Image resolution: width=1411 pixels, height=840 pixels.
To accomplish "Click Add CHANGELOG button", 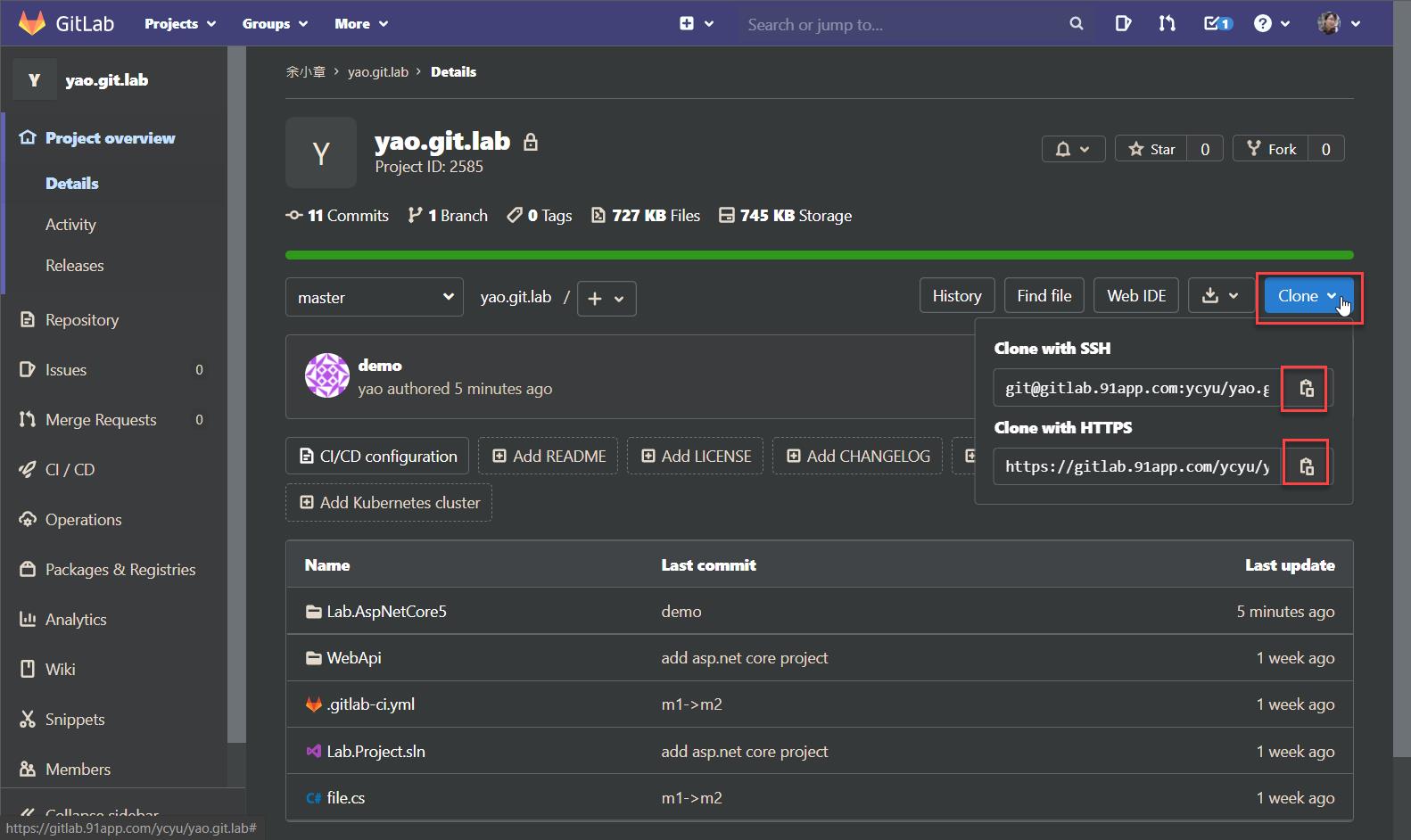I will [x=858, y=457].
